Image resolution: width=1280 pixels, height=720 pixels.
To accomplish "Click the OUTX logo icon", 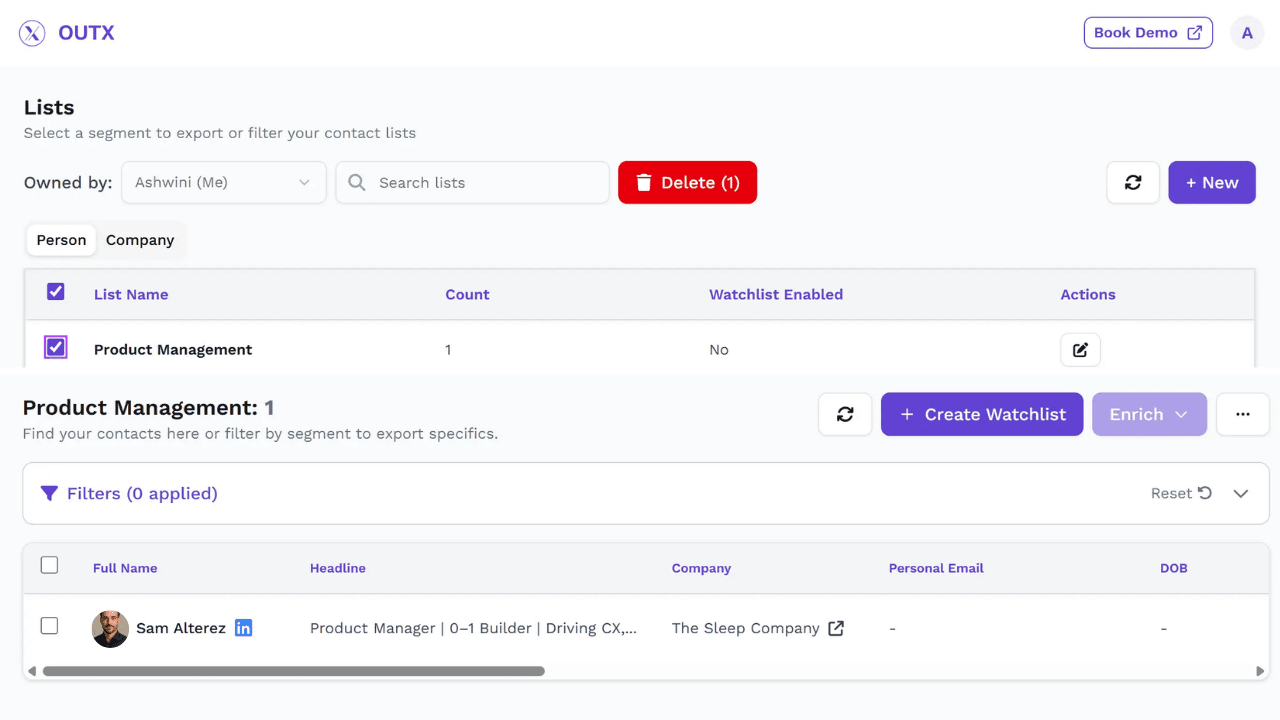I will click(x=32, y=33).
